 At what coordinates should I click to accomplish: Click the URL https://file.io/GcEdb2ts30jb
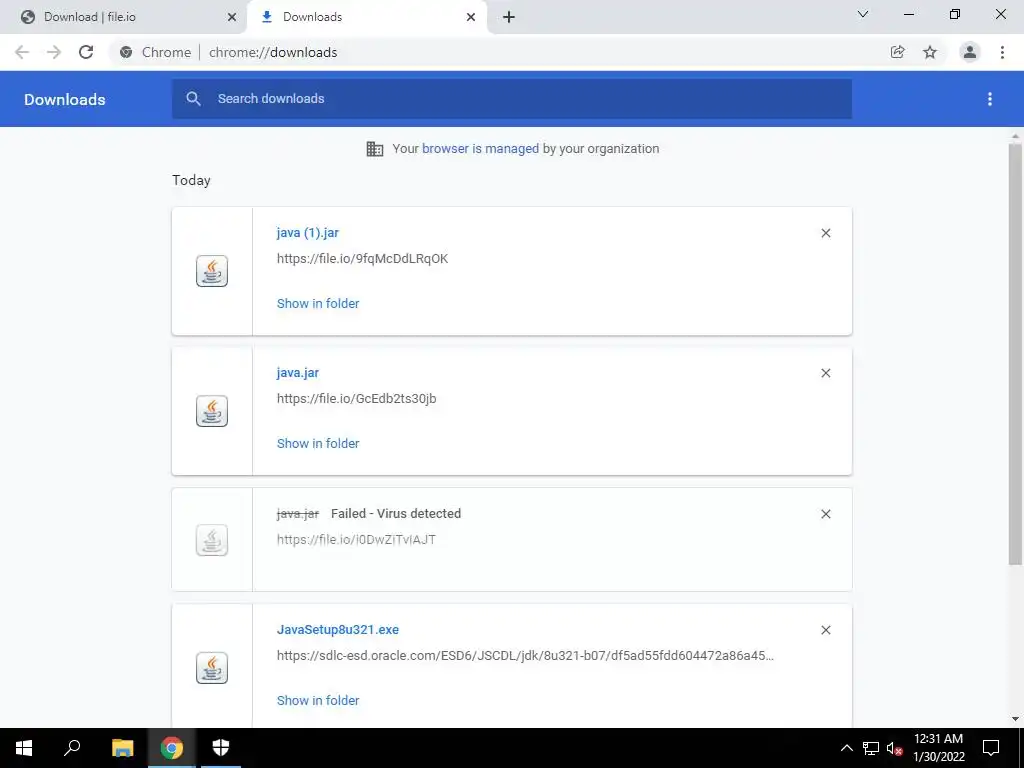point(357,398)
